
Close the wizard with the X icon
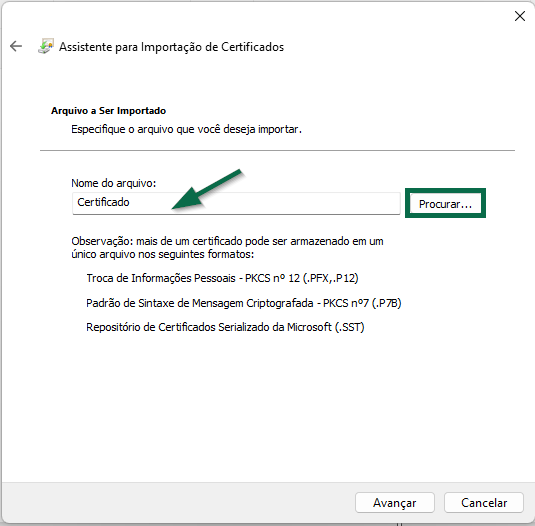[x=520, y=16]
